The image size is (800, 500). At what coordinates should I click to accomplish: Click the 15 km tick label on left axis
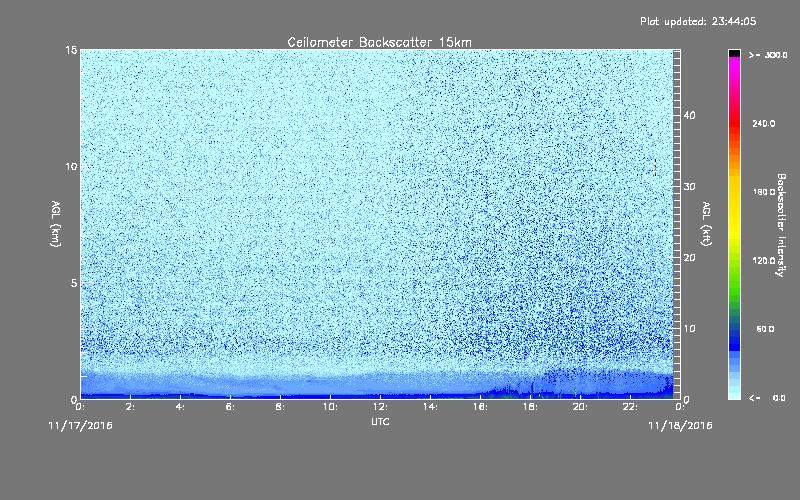tap(71, 50)
